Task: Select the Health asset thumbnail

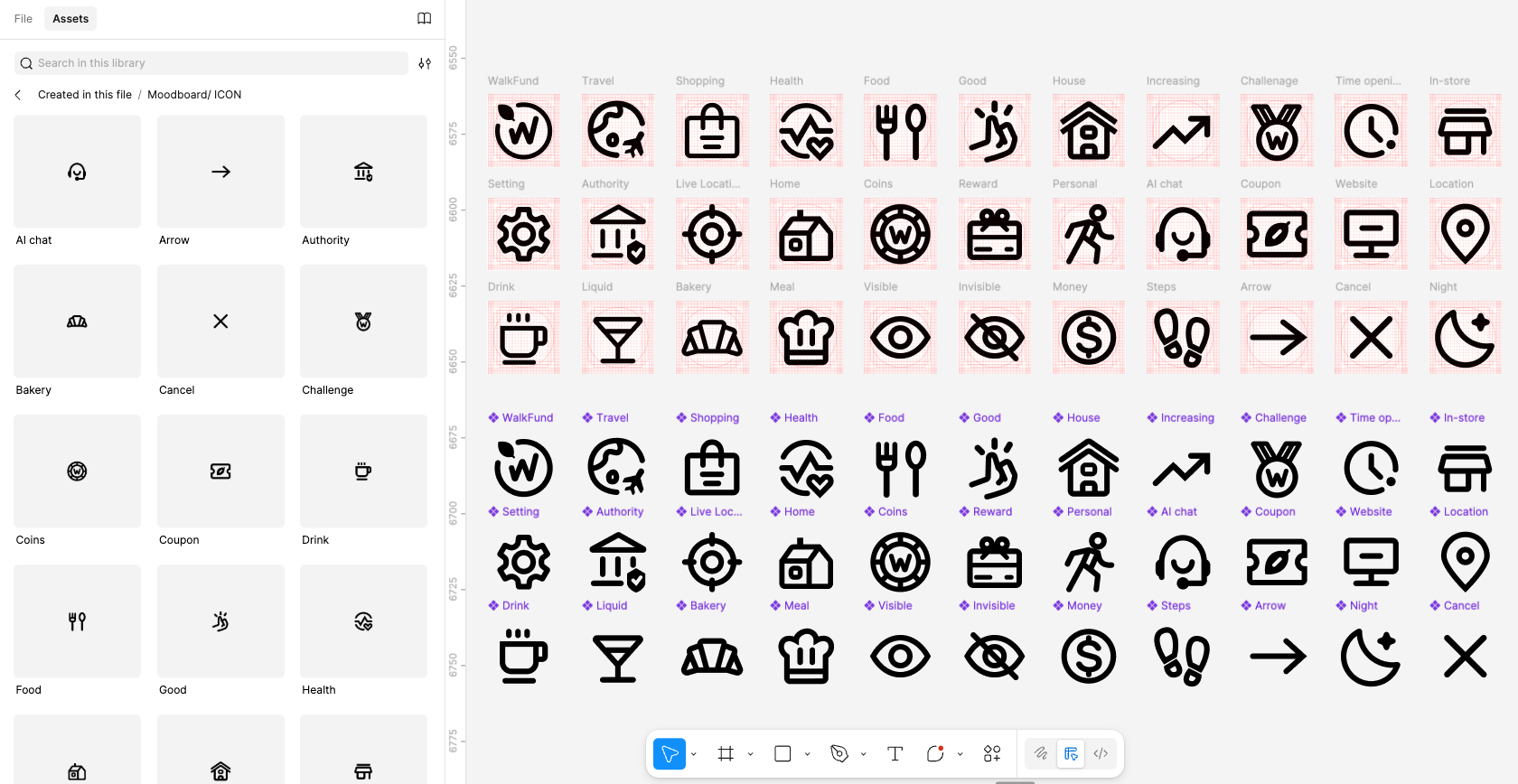Action: click(363, 621)
